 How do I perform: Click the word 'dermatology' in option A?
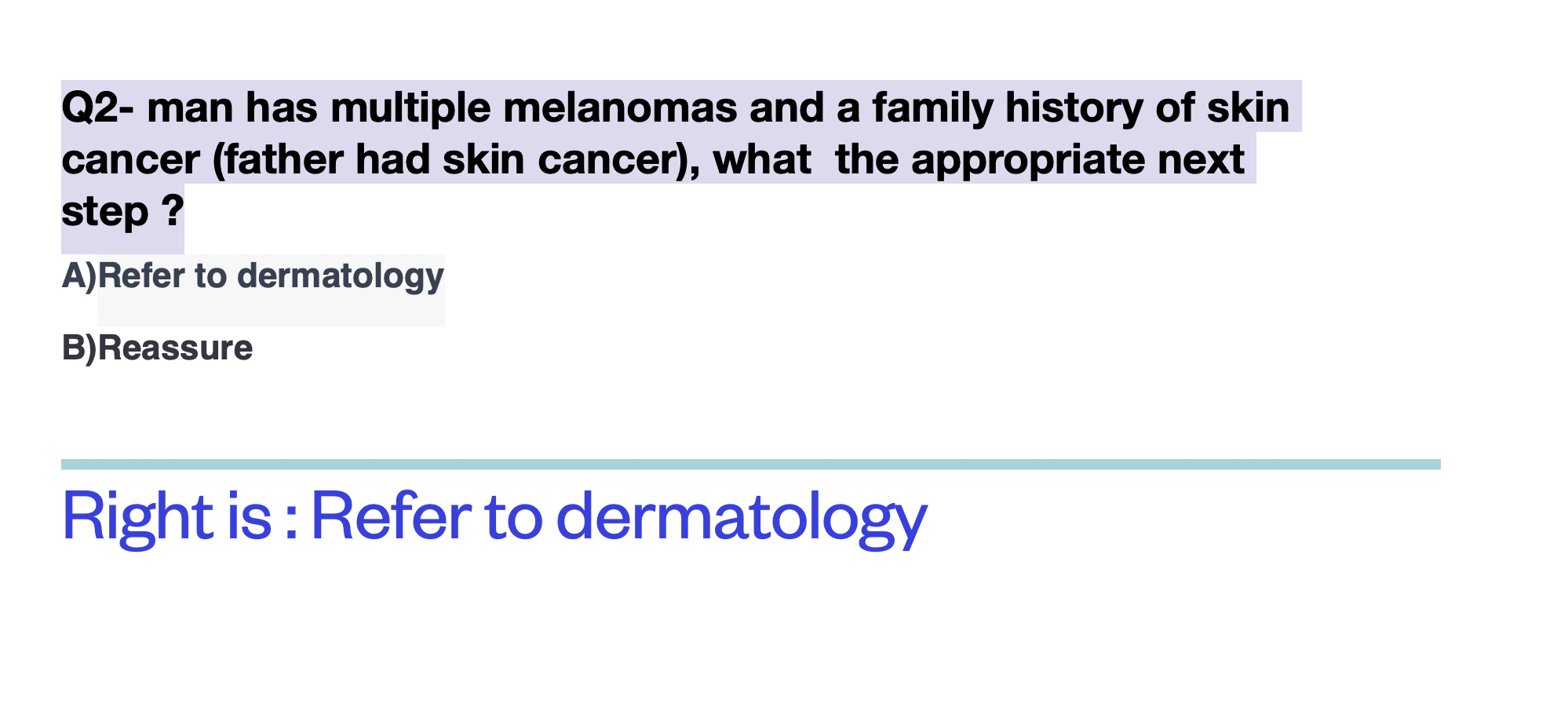pos(341,276)
